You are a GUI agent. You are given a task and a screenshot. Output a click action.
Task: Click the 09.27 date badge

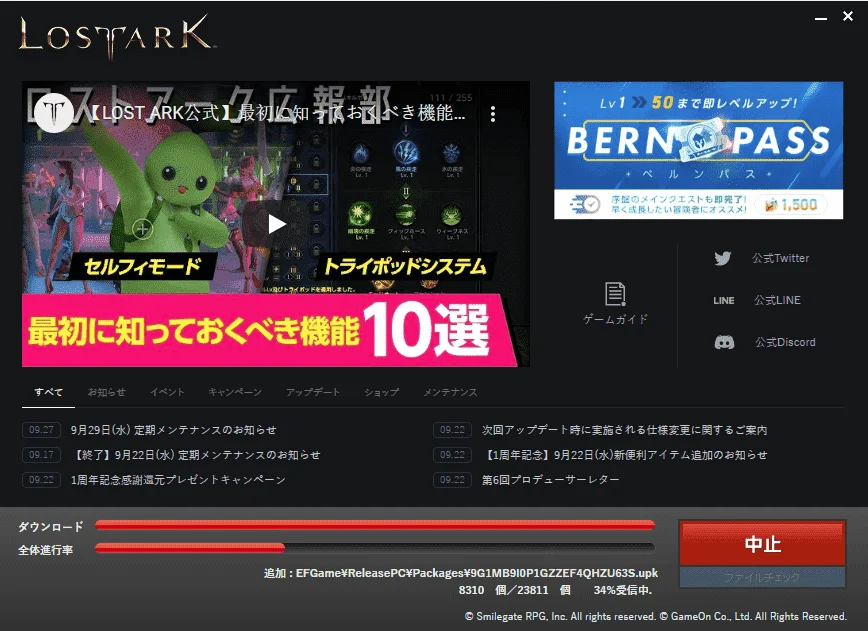coord(42,430)
